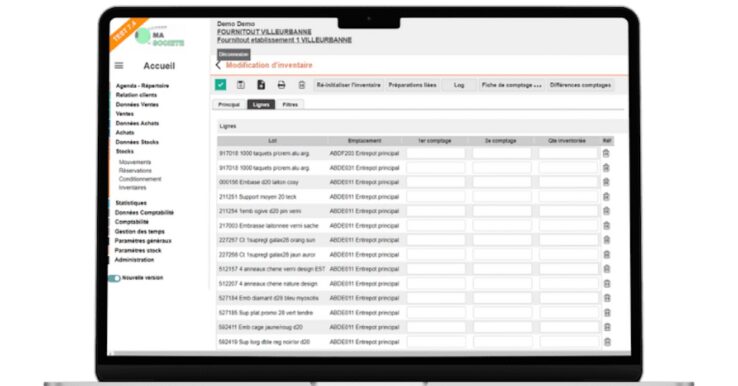Viewport: 738px width, 386px height.
Task: Open Réservations under Stocks
Action: tap(135, 171)
